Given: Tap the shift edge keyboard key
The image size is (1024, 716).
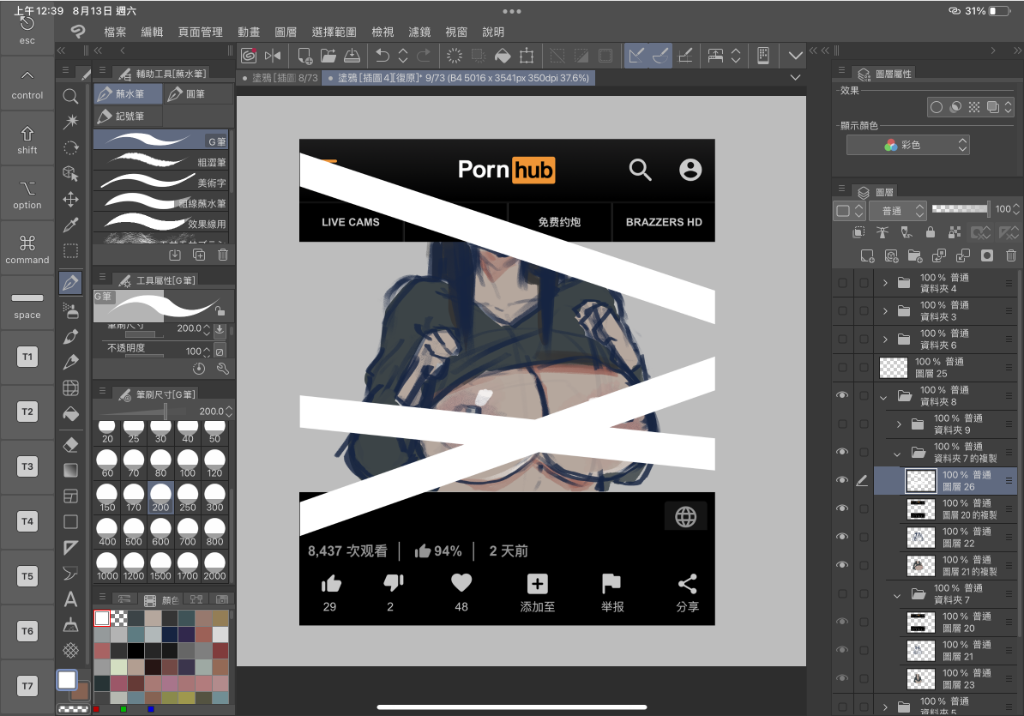Looking at the screenshot, I should pos(27,138).
